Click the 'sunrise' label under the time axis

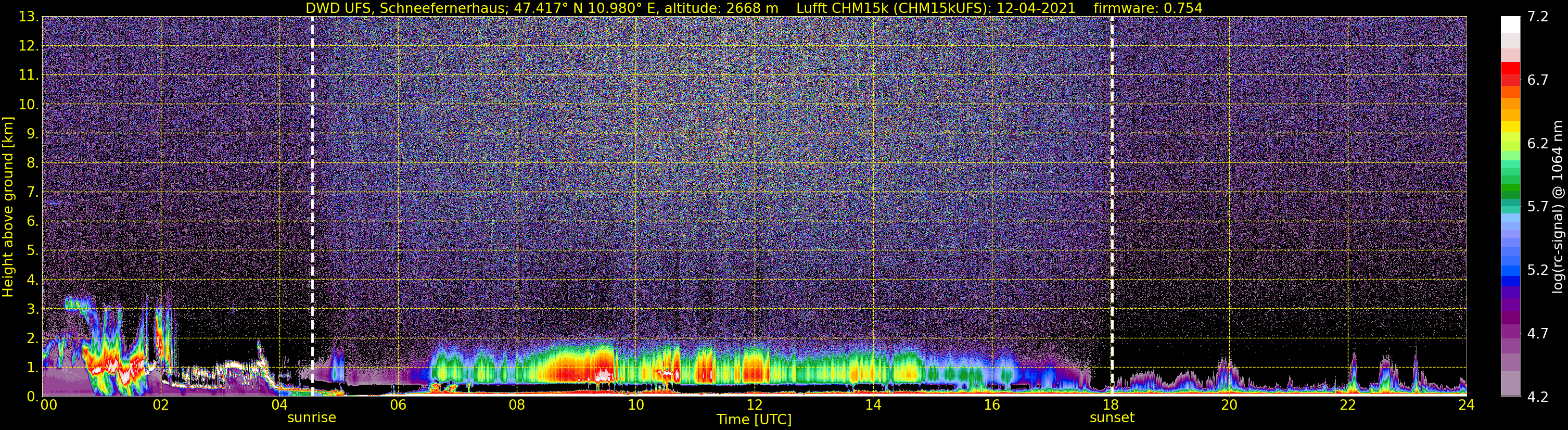(312, 418)
